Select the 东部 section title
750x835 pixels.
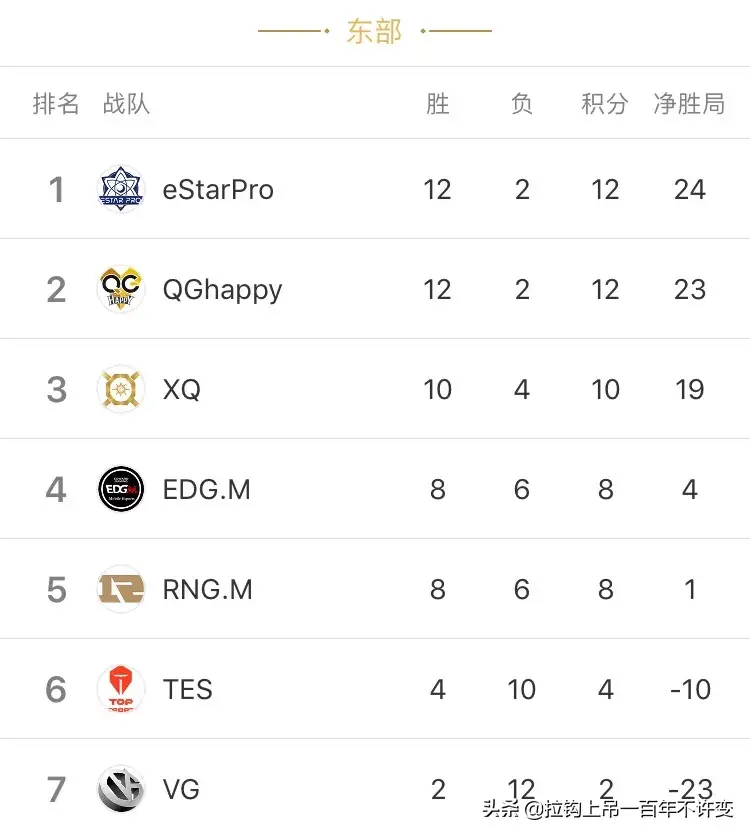click(374, 31)
